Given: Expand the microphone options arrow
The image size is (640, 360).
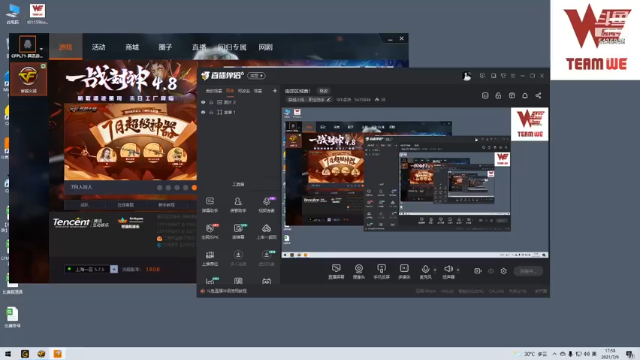Looking at the screenshot, I should click(x=435, y=270).
